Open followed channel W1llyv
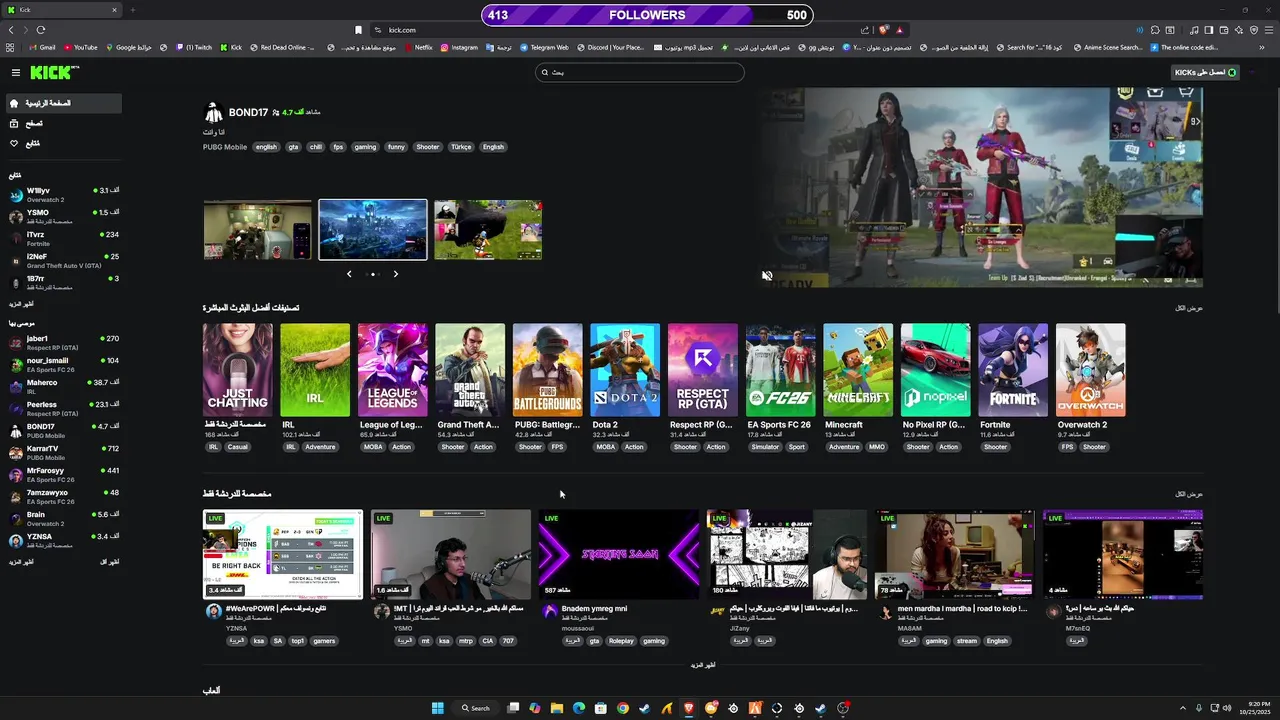The image size is (1280, 720). click(x=63, y=194)
